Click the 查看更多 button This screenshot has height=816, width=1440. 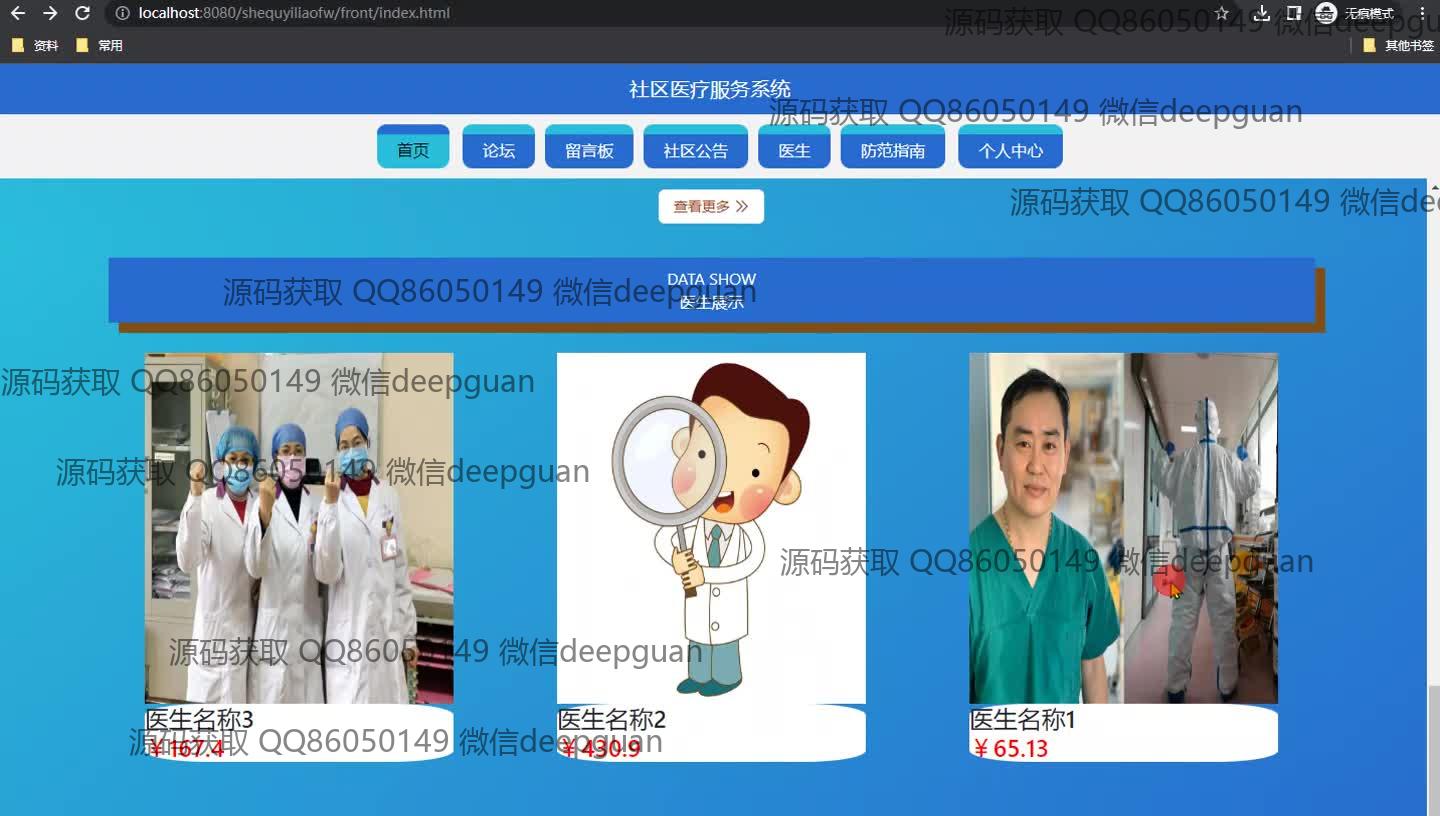(711, 207)
